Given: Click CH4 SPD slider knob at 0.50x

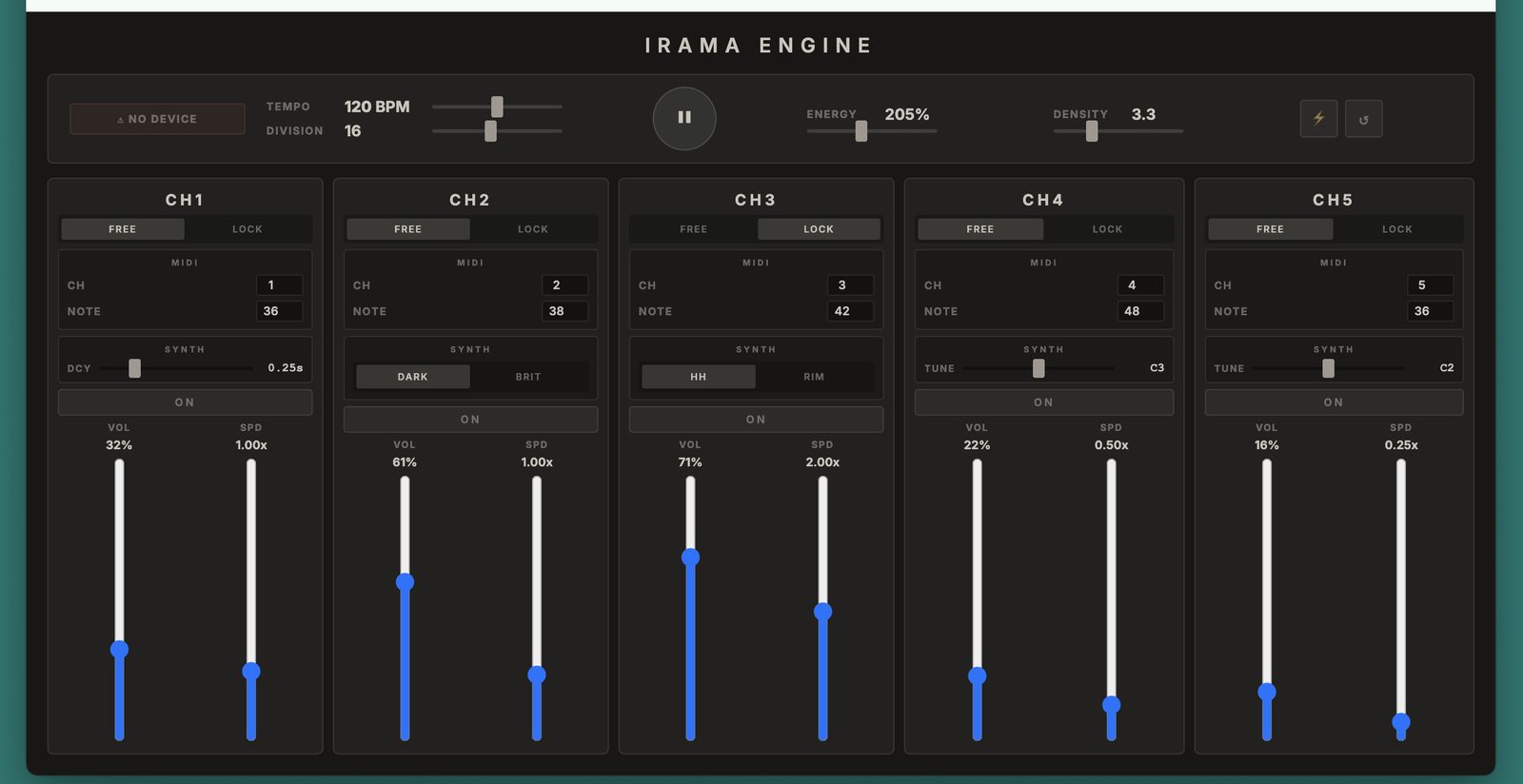Looking at the screenshot, I should [1111, 705].
